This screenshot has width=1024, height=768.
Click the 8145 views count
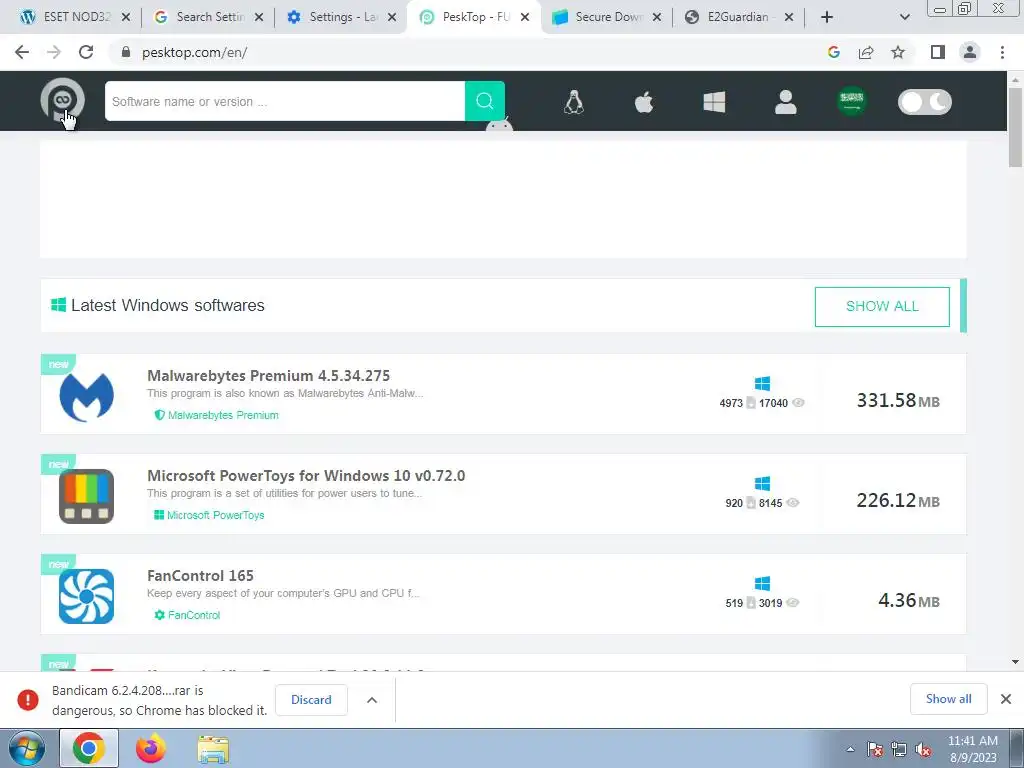(x=771, y=503)
